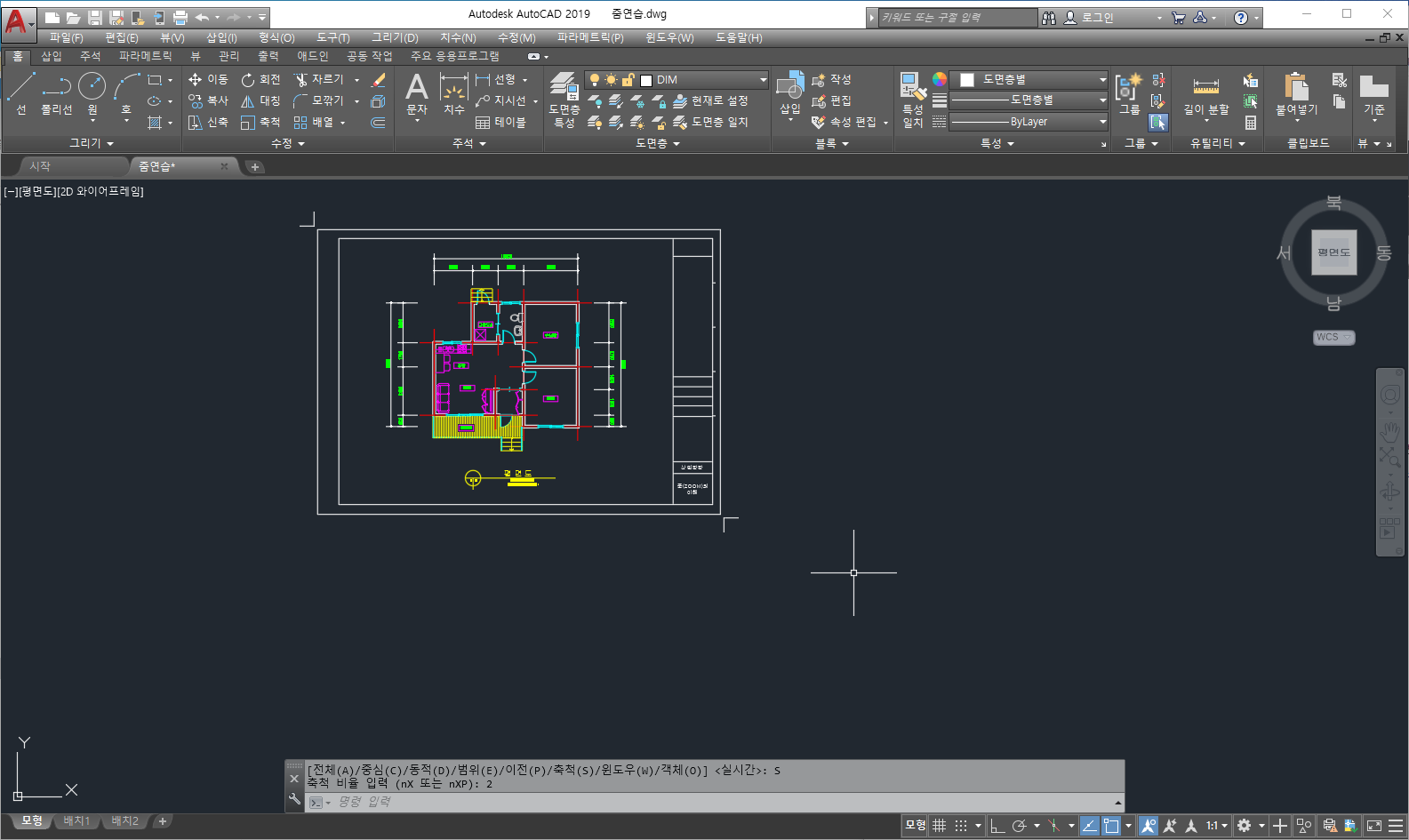Choose the Move (이동) command

(208, 79)
